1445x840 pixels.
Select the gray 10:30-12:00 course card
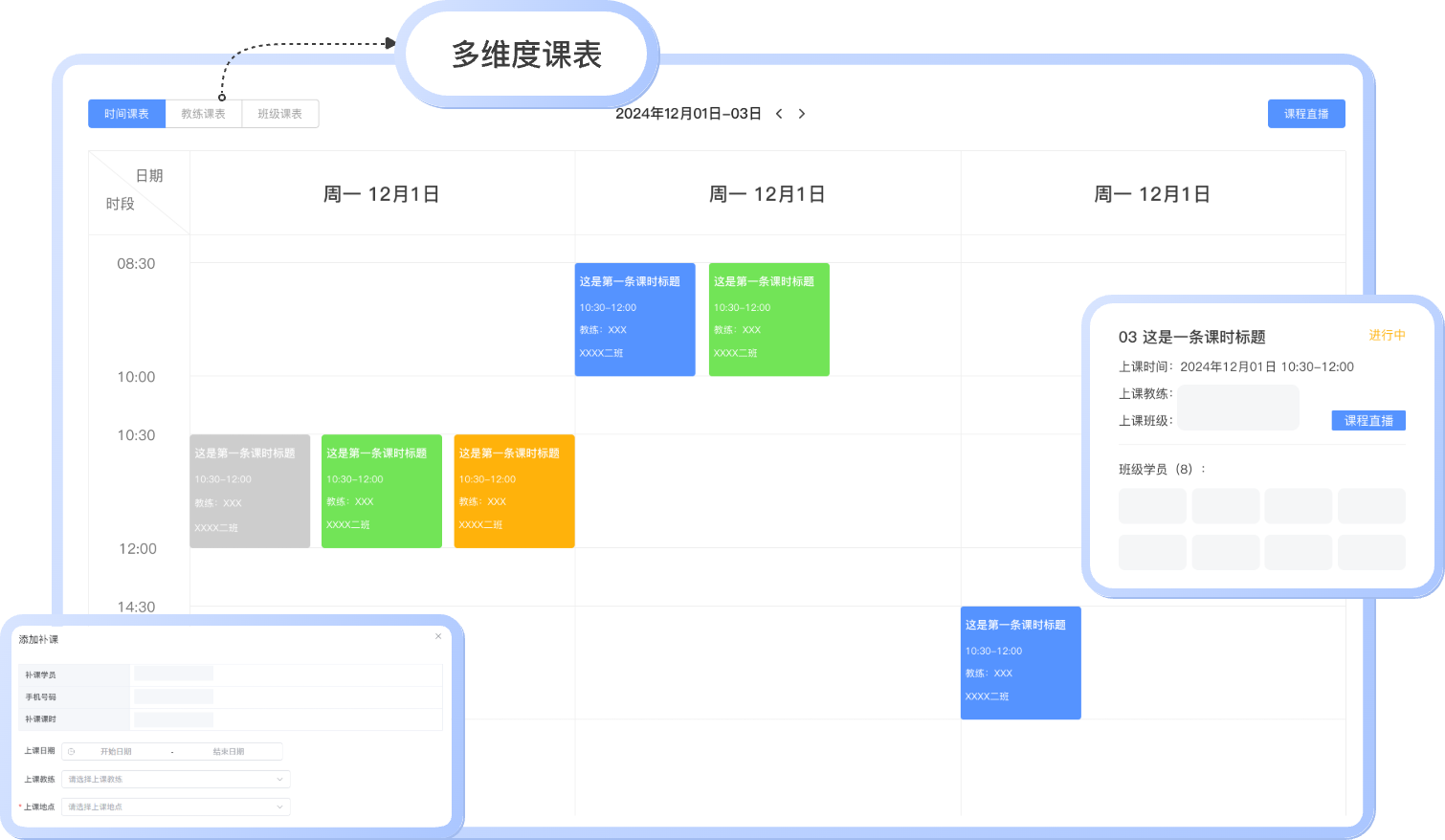pos(250,491)
